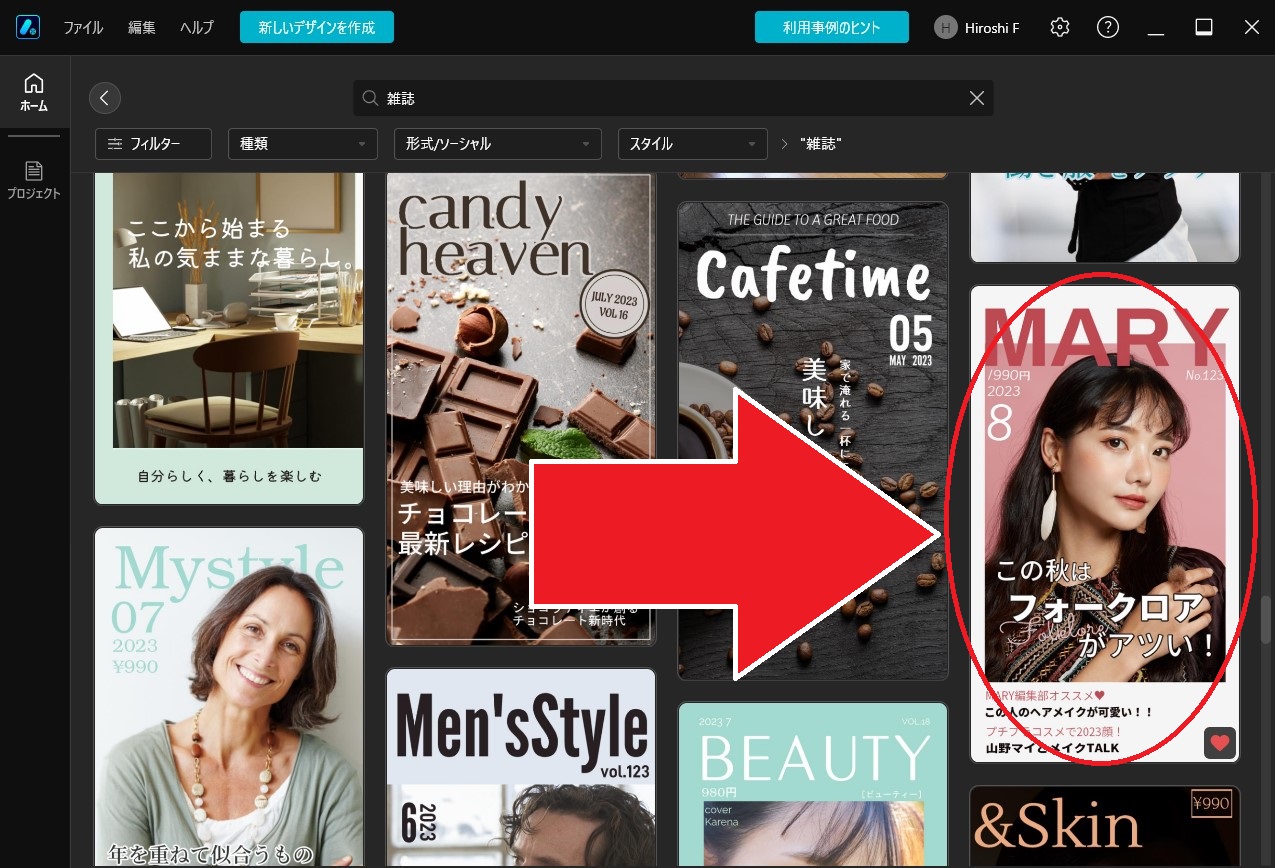This screenshot has height=868, width=1275.
Task: Click the search magnifier icon
Action: point(370,98)
